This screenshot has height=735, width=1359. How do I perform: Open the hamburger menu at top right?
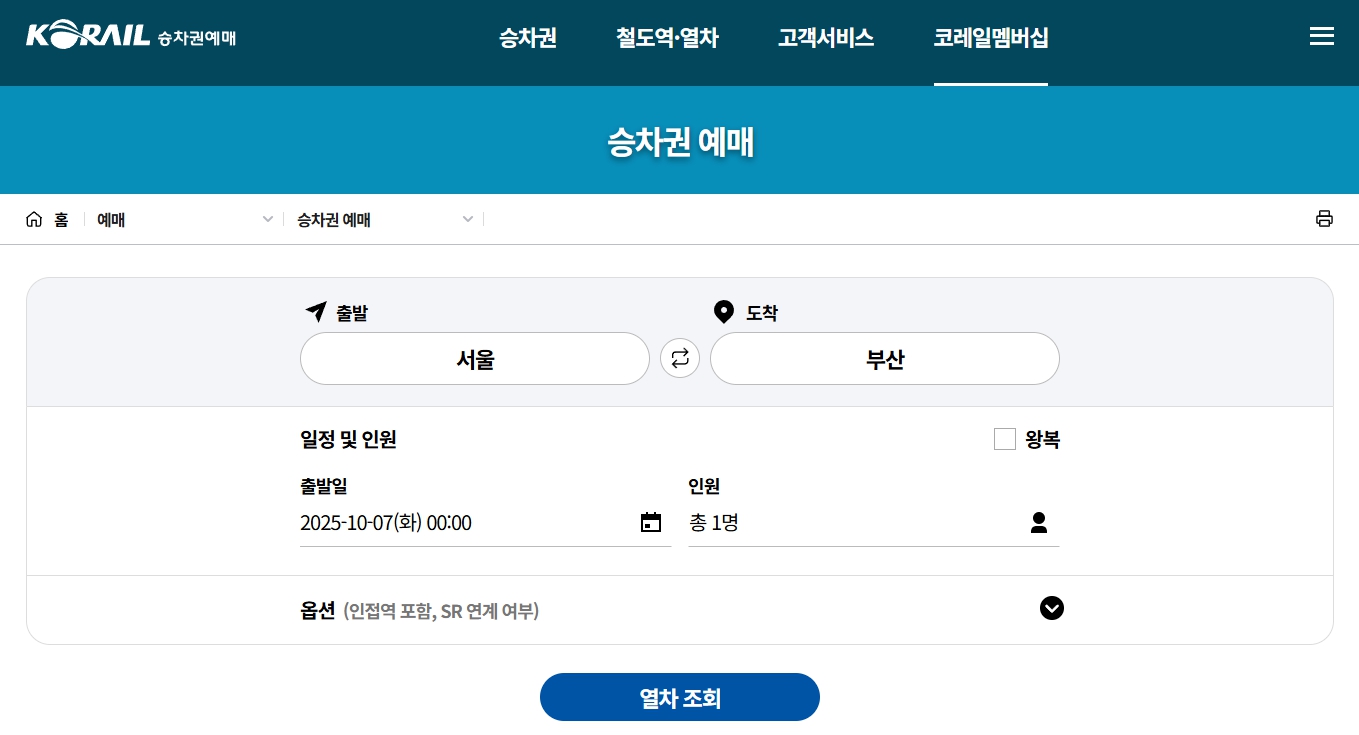1322,36
